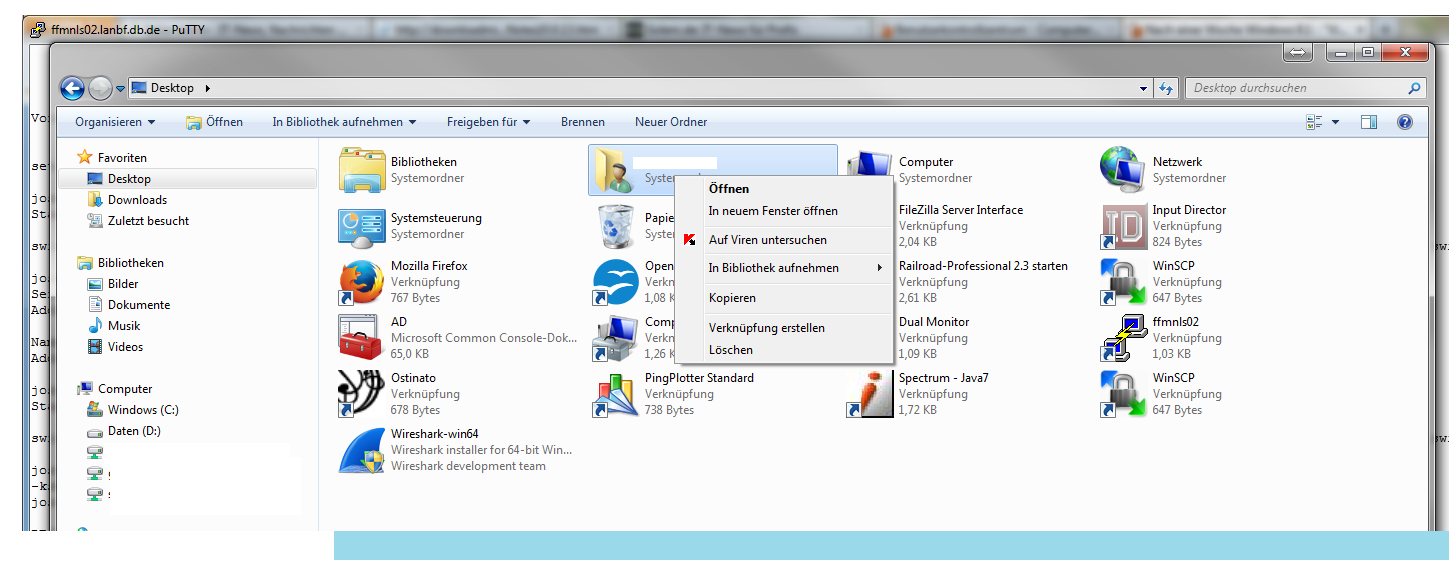Open the Freigeben für dropdown
The width and height of the screenshot is (1449, 566).
pyautogui.click(x=488, y=122)
